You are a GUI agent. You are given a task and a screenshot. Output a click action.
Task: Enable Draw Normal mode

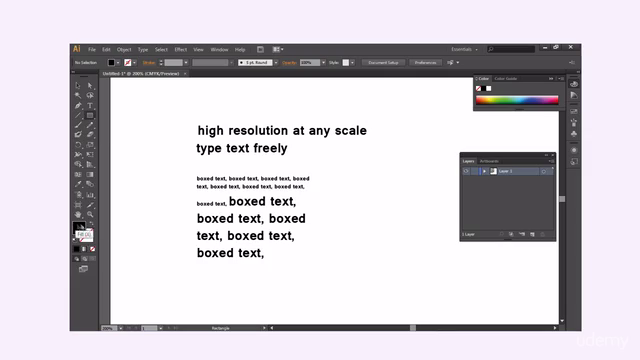(x=77, y=259)
